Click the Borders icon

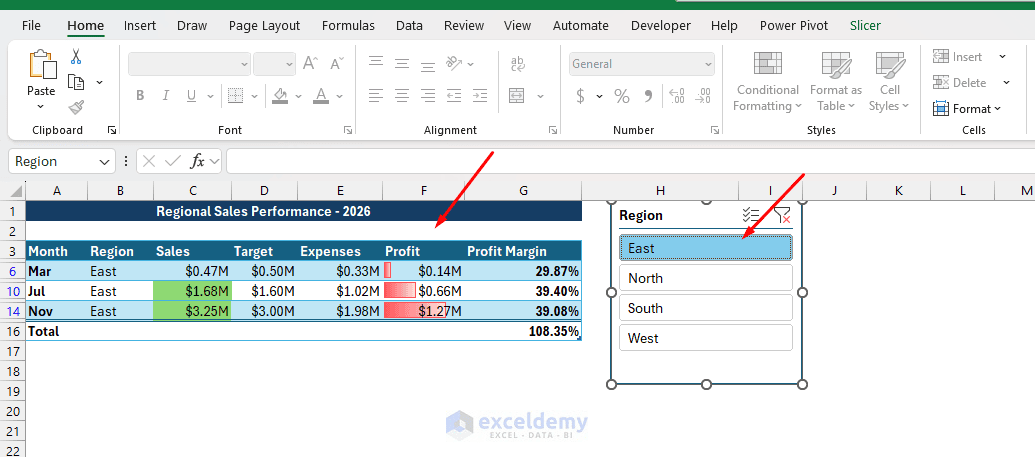tap(236, 96)
